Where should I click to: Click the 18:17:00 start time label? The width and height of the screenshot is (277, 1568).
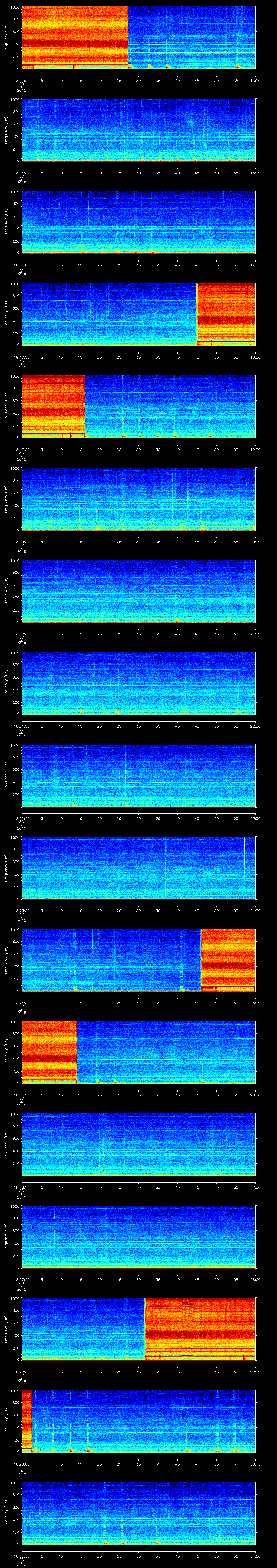tap(21, 357)
